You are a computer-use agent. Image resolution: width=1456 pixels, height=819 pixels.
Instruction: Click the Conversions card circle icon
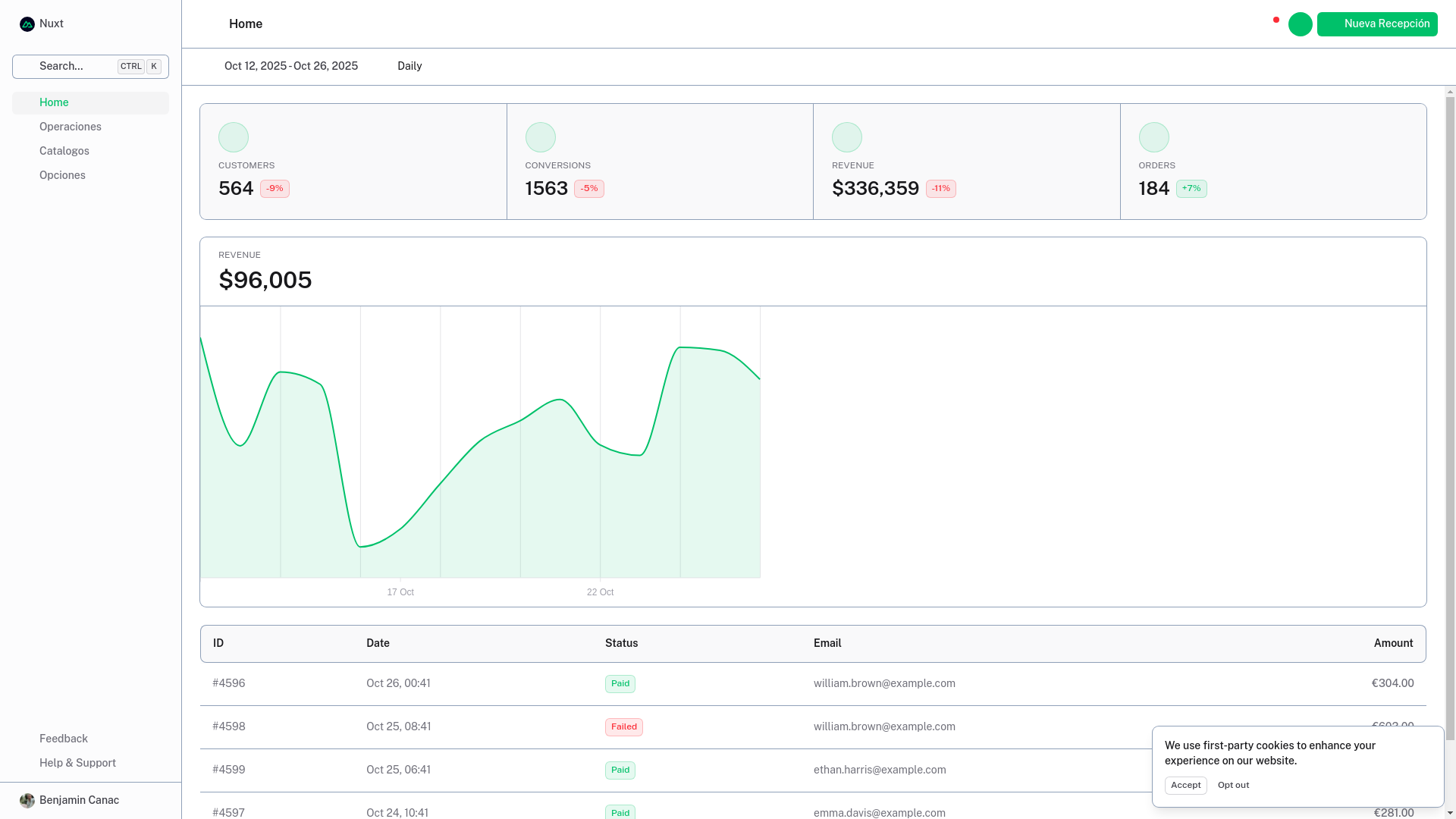[540, 137]
